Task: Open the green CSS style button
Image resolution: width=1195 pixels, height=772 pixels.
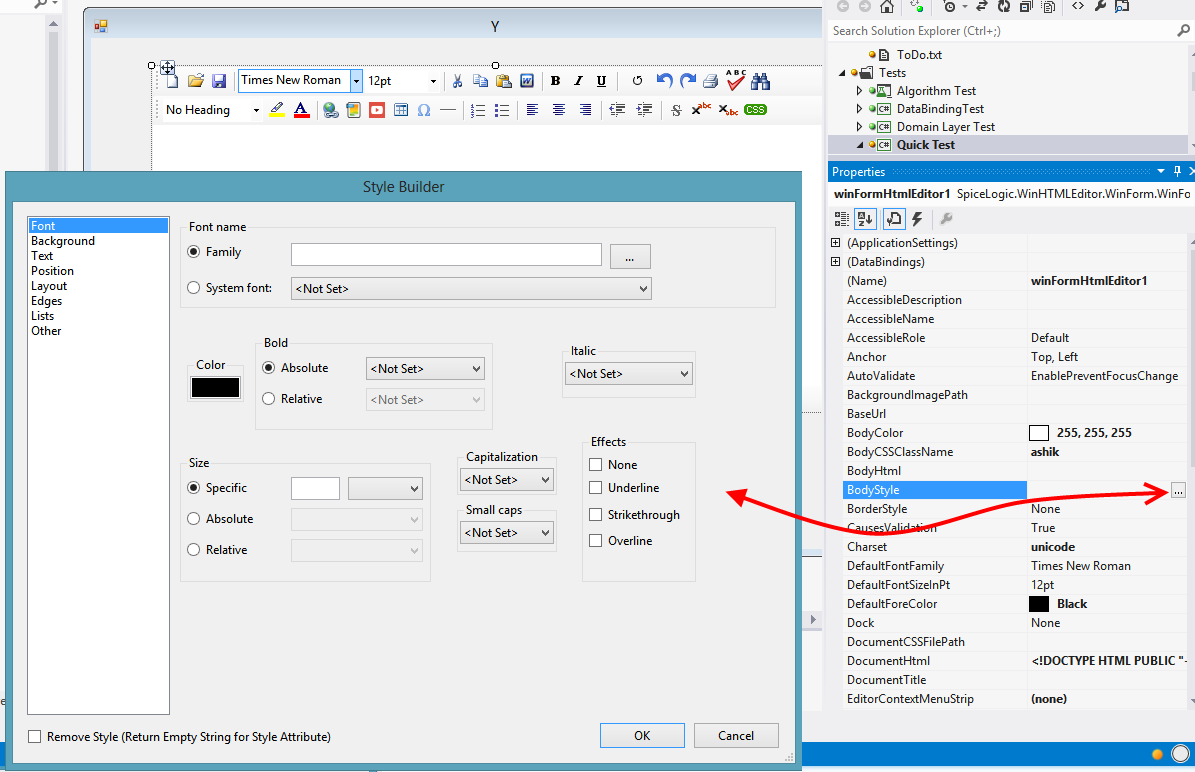Action: [755, 110]
